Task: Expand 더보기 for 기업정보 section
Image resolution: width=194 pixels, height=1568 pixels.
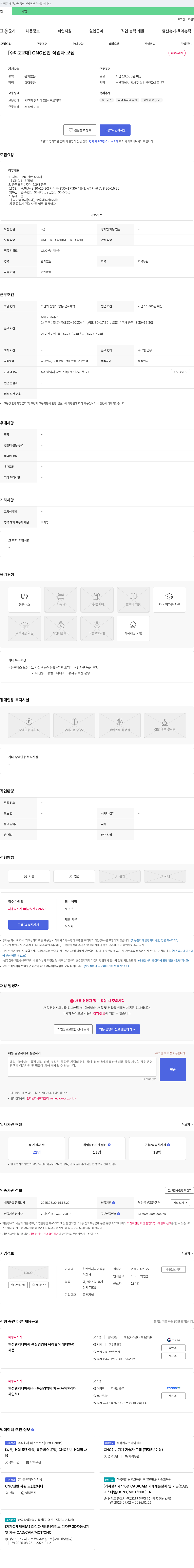Action: [187, 1253]
